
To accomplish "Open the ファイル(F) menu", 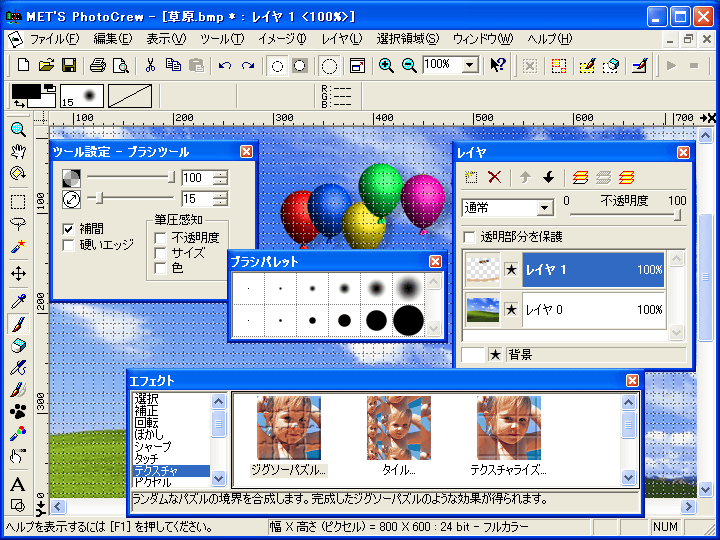I will click(x=54, y=39).
